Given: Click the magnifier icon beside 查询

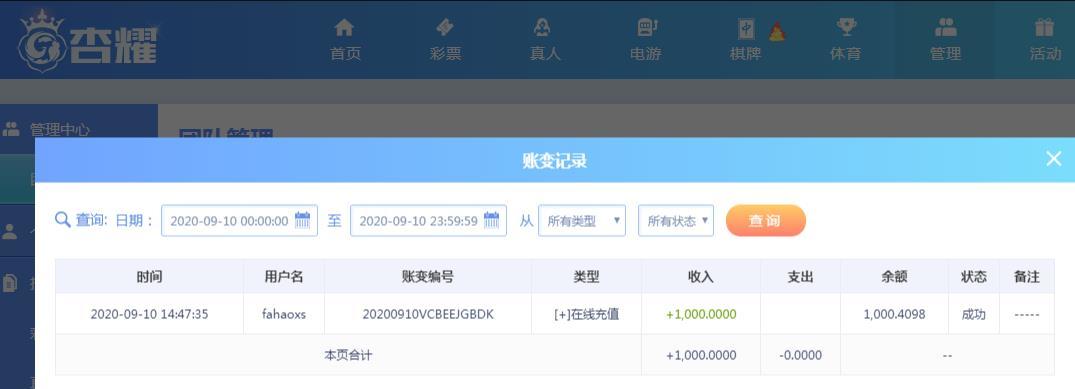Looking at the screenshot, I should (x=62, y=220).
